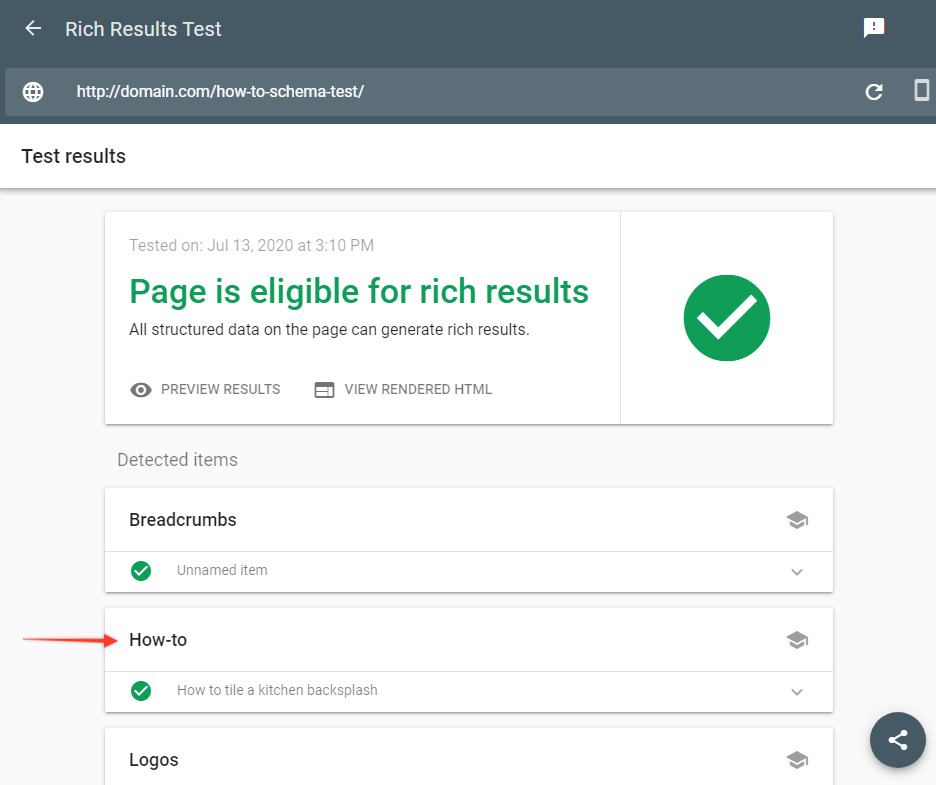Click 'How to tile a kitchen backsplash' row
The height and width of the screenshot is (785, 936).
(277, 690)
